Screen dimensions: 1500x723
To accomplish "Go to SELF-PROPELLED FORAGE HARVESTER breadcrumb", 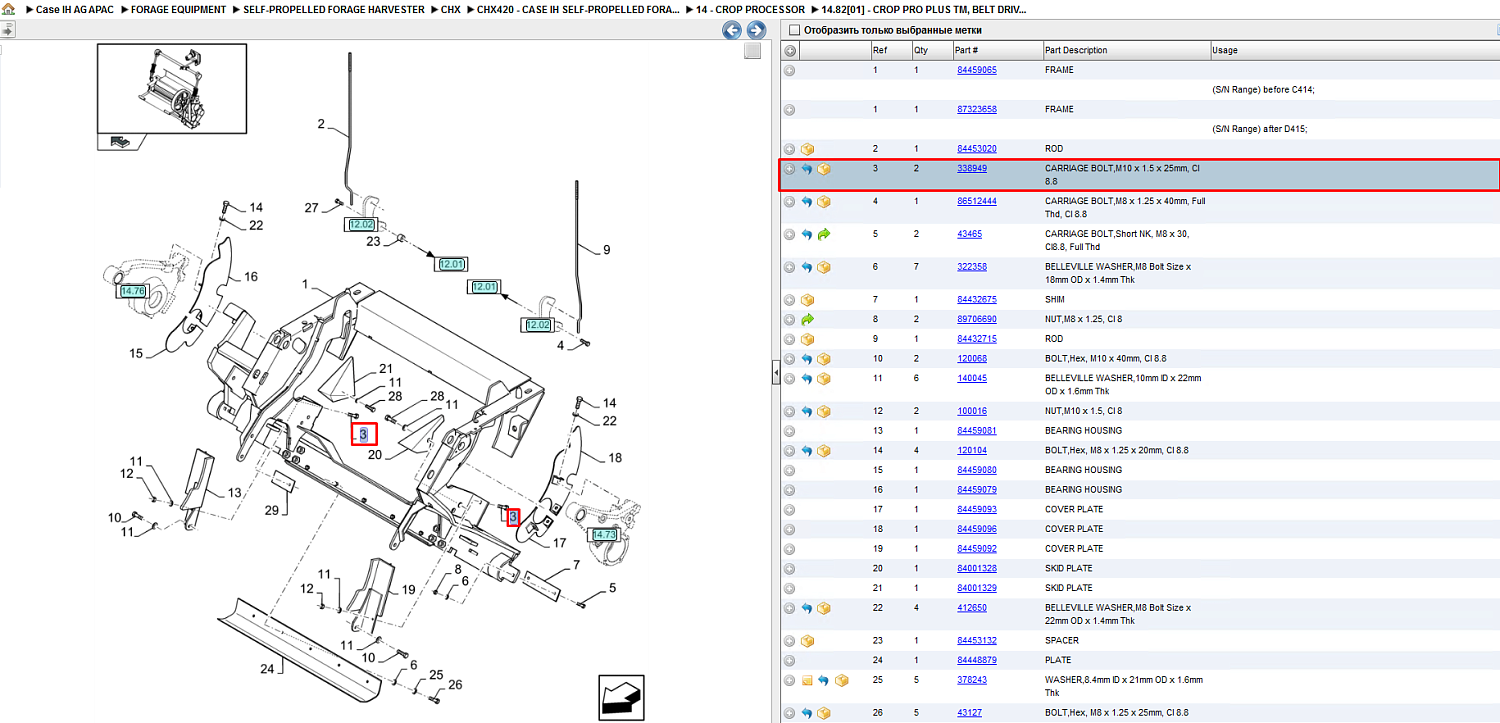I will (334, 9).
